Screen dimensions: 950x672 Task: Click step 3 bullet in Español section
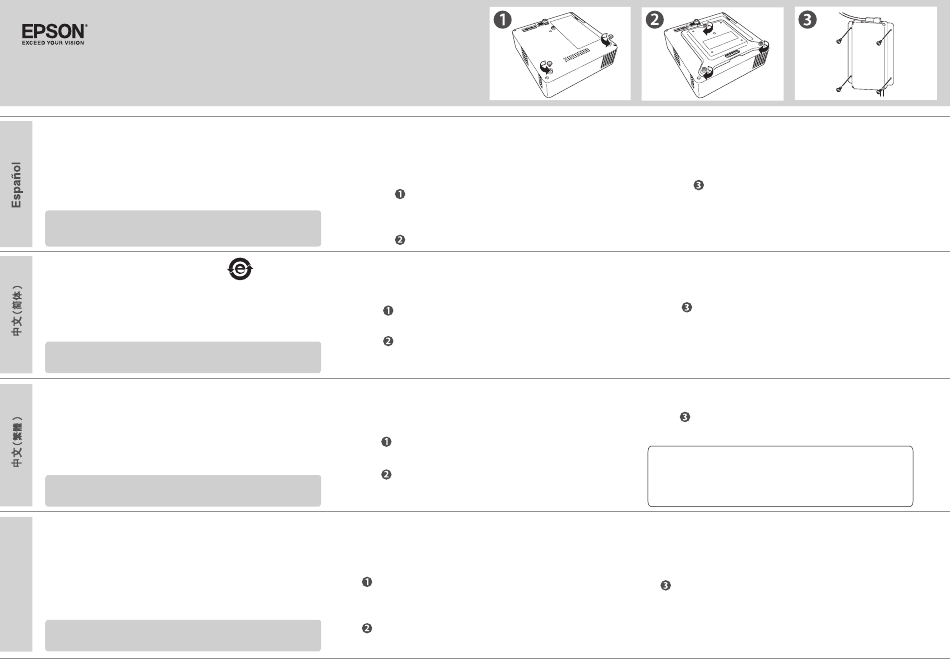pyautogui.click(x=699, y=185)
